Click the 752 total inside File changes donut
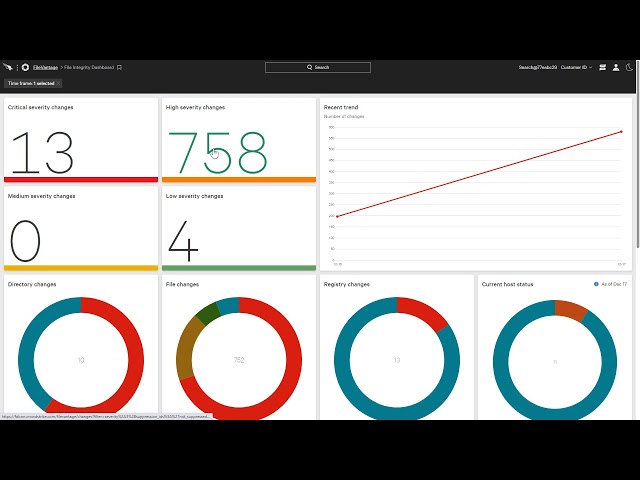This screenshot has width=640, height=480. click(x=239, y=360)
